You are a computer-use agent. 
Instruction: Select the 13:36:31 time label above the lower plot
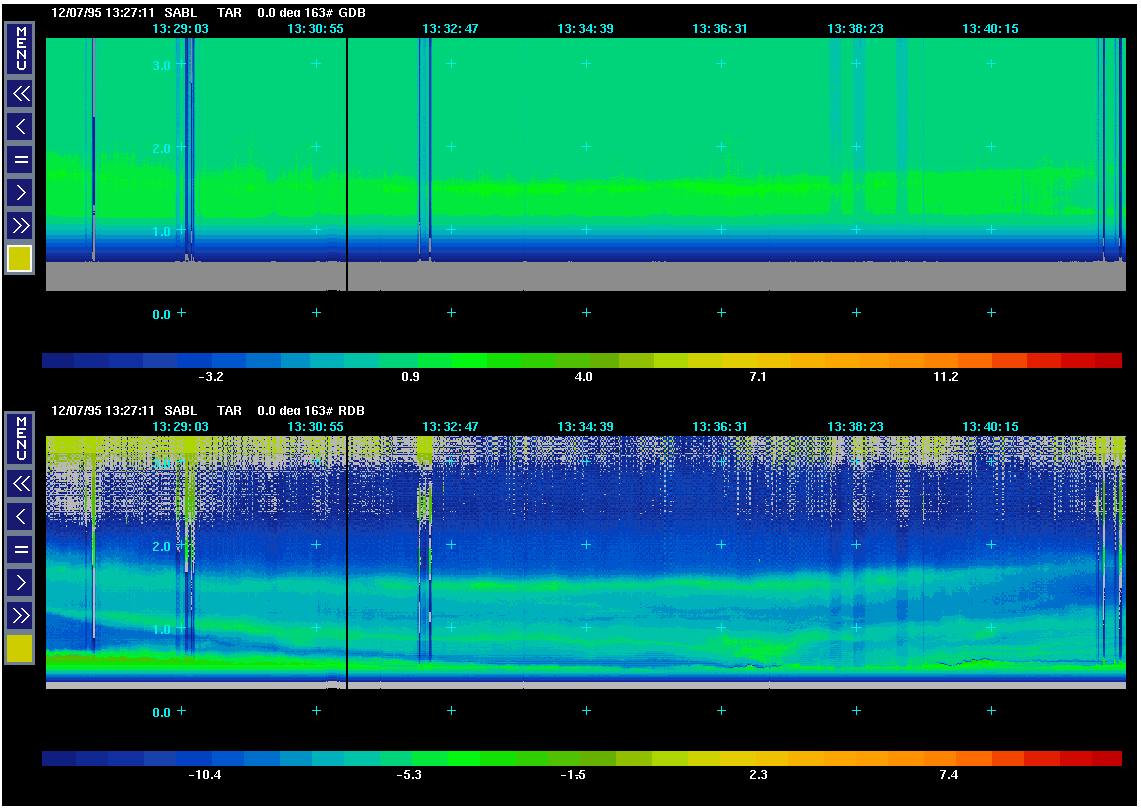720,426
